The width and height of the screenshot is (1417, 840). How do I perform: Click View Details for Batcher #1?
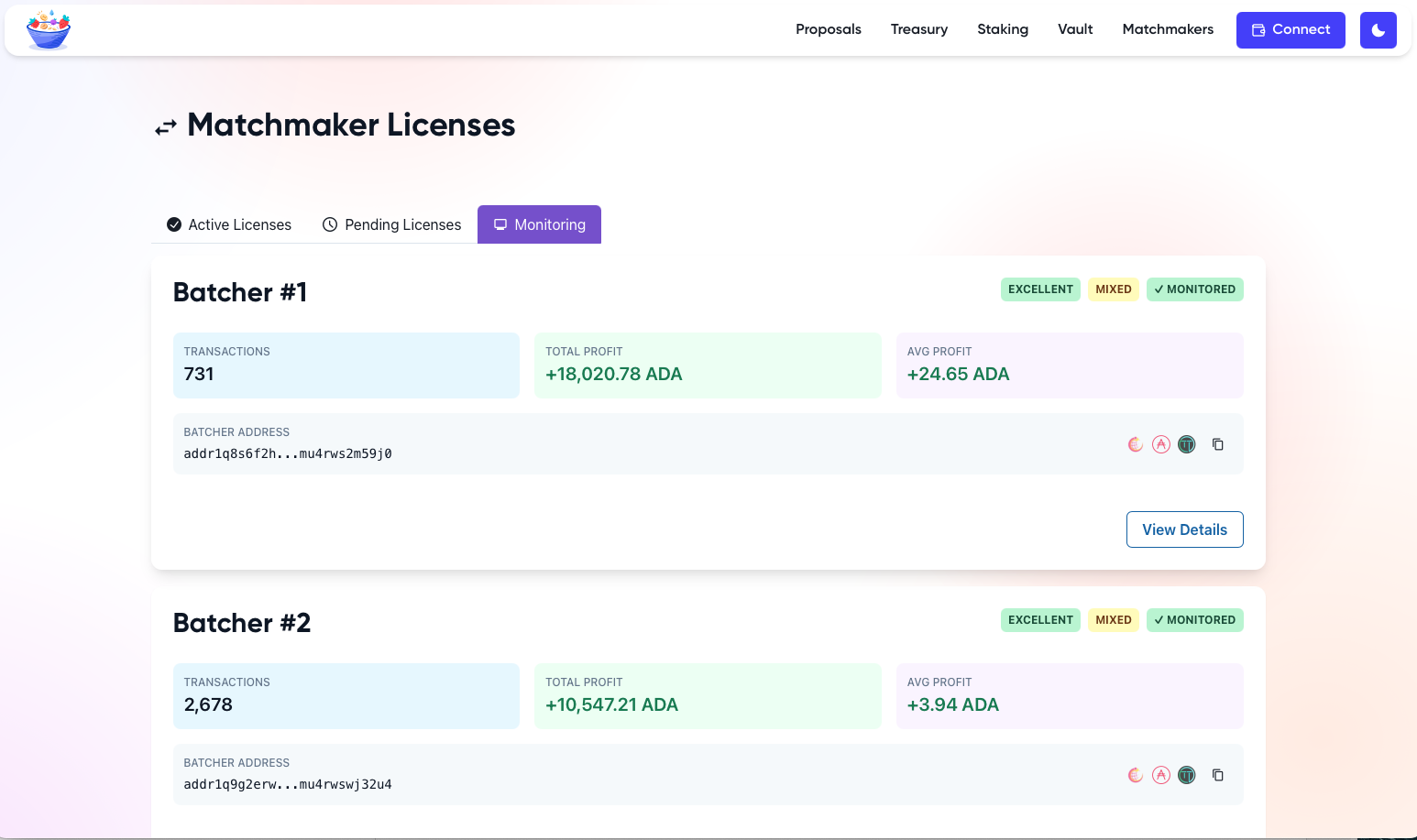click(1184, 529)
